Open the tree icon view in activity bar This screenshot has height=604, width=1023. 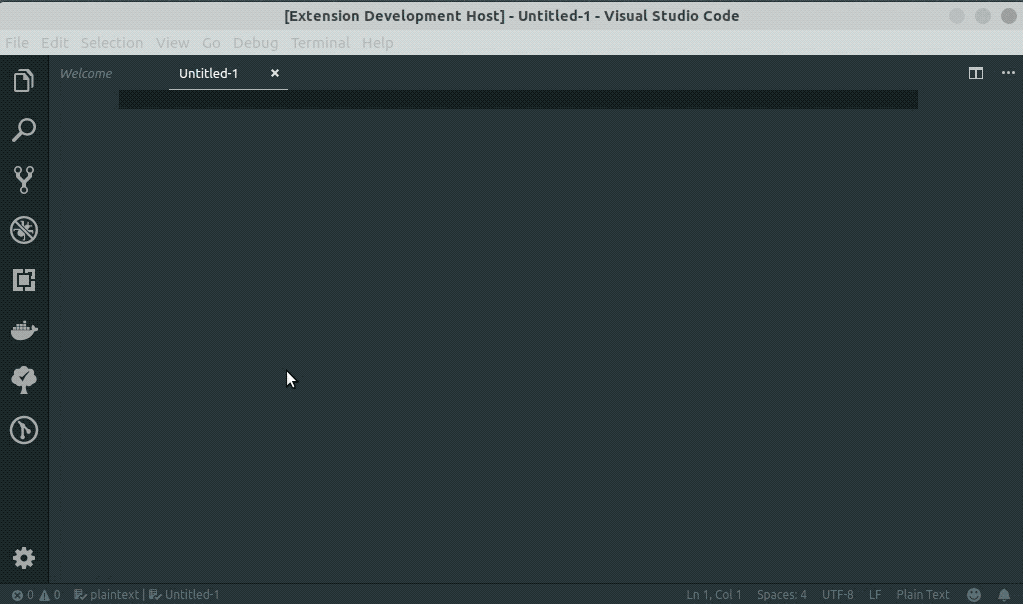(x=23, y=380)
